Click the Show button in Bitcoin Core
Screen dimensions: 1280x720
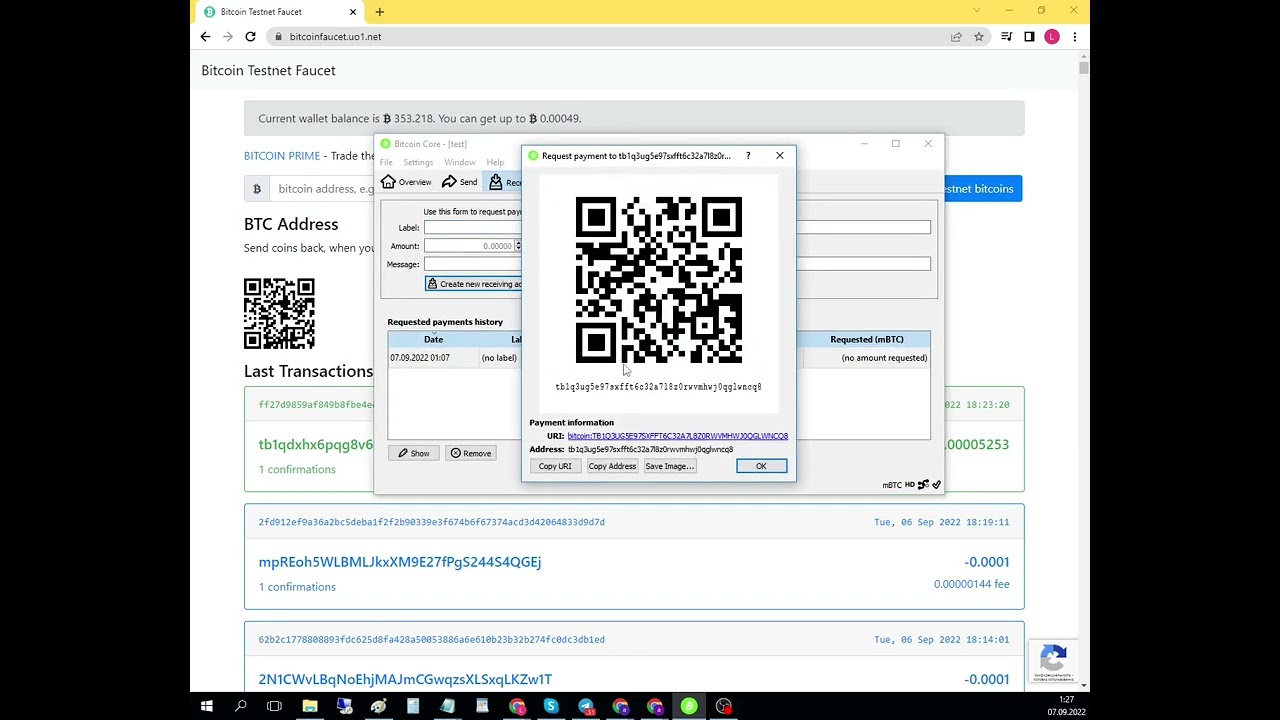pyautogui.click(x=413, y=453)
